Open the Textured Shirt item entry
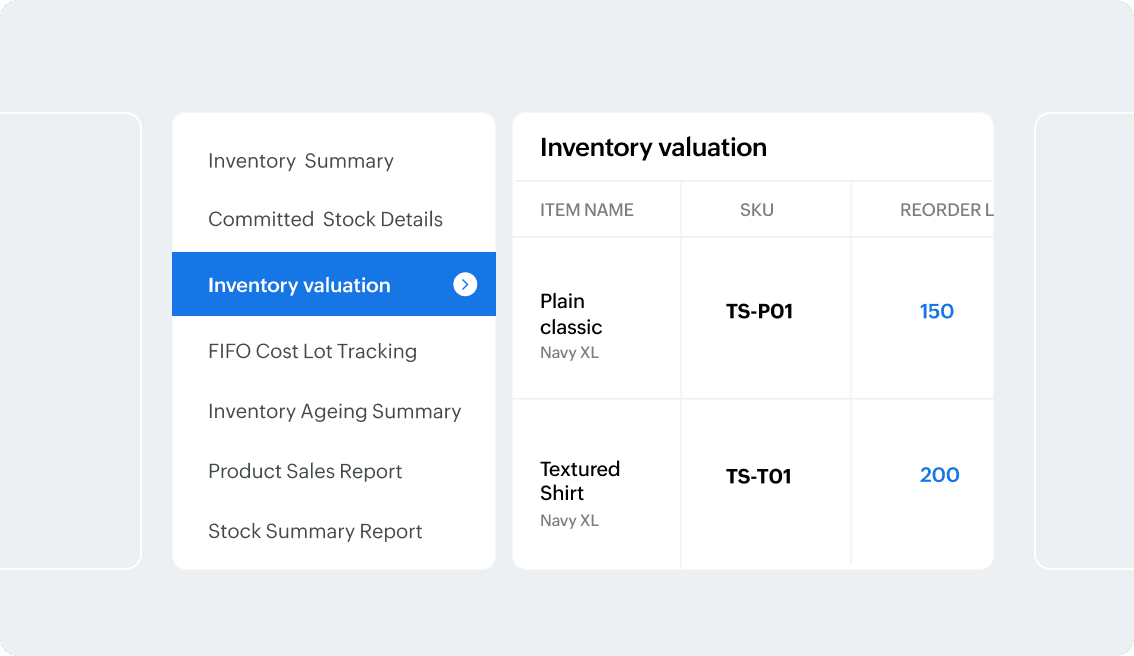The width and height of the screenshot is (1134, 656). coord(580,481)
